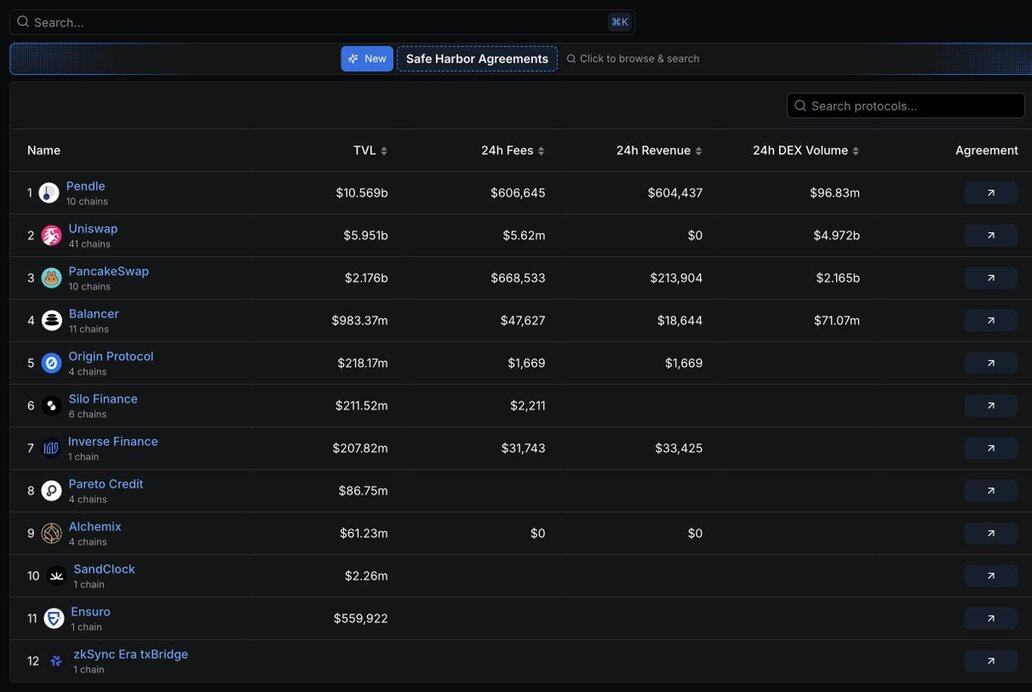Click the New badge button
The image size is (1032, 692).
tap(367, 59)
